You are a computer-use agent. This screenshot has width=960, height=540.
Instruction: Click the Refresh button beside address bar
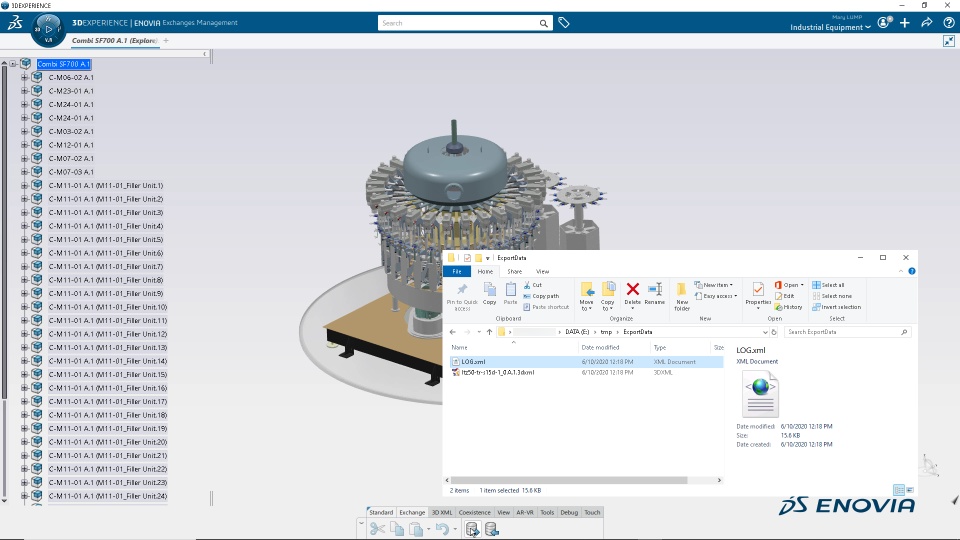[x=774, y=332]
